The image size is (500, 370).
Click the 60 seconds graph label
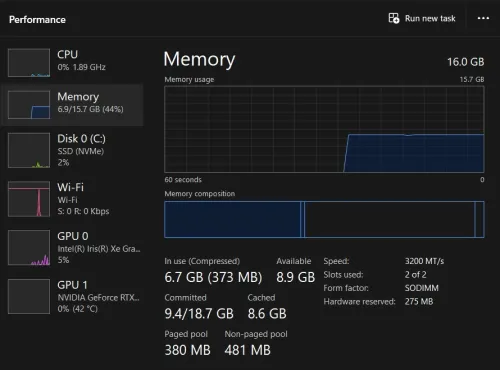coord(183,180)
